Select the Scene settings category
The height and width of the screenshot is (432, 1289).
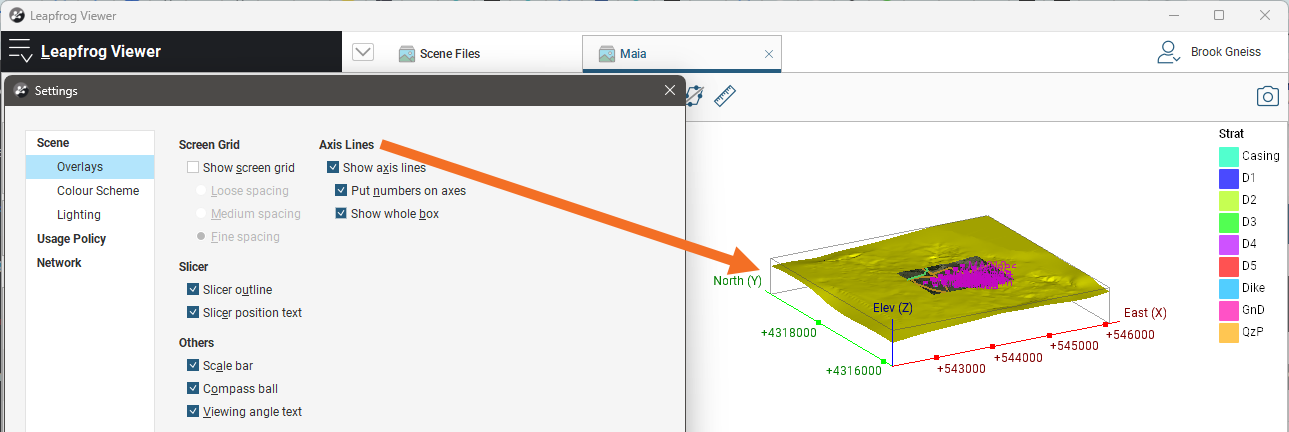point(53,143)
